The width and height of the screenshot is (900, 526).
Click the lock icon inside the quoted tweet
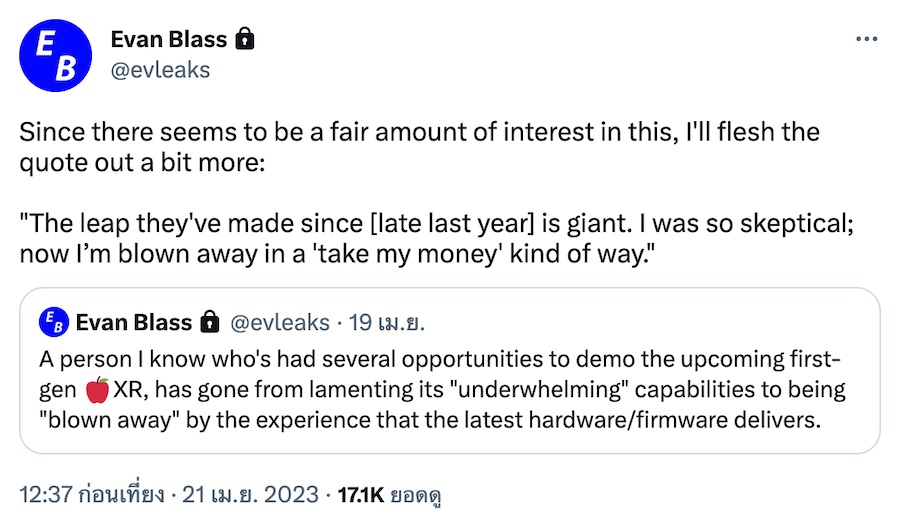[x=209, y=322]
